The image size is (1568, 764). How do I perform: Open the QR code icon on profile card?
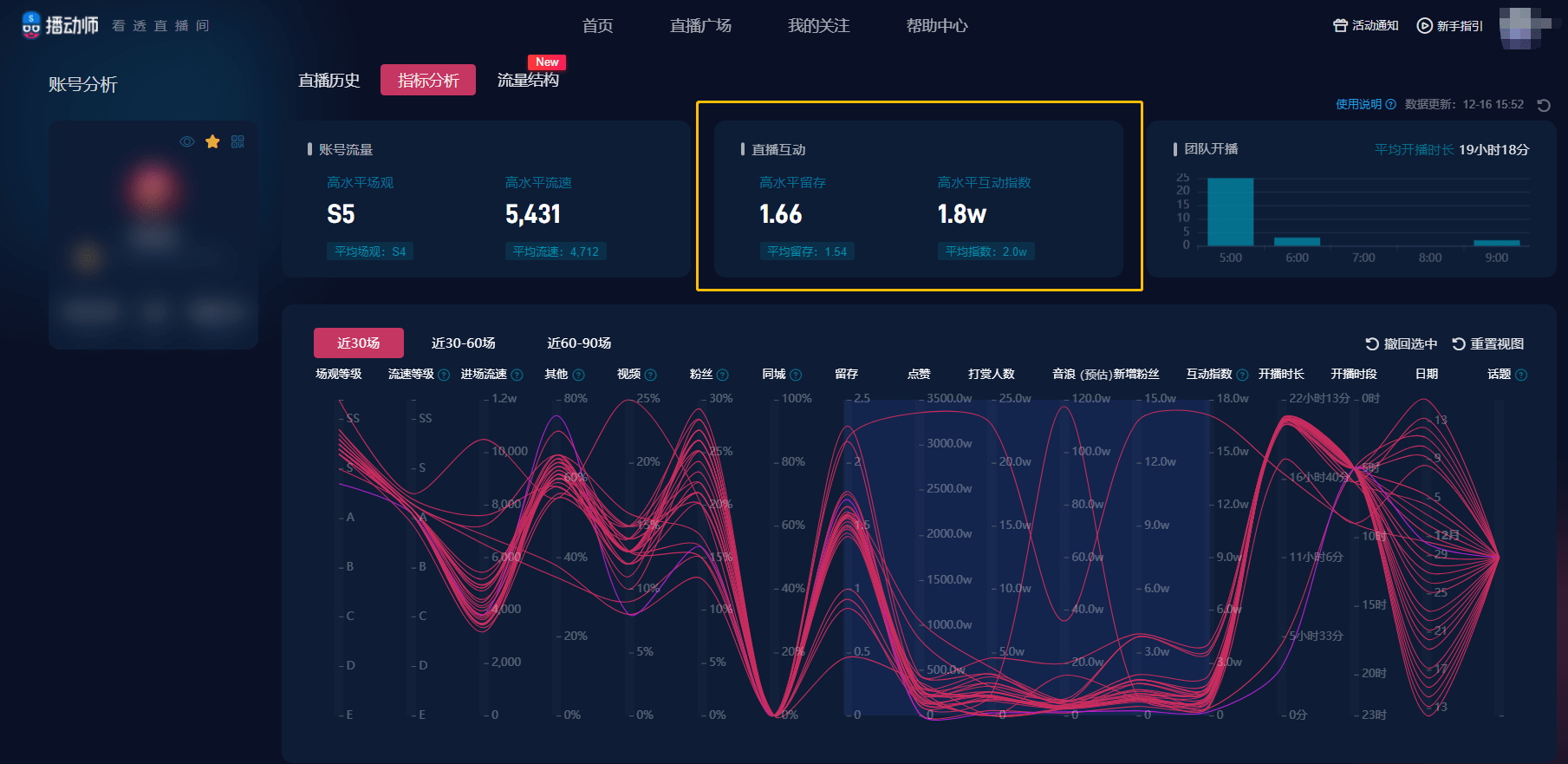pyautogui.click(x=237, y=141)
